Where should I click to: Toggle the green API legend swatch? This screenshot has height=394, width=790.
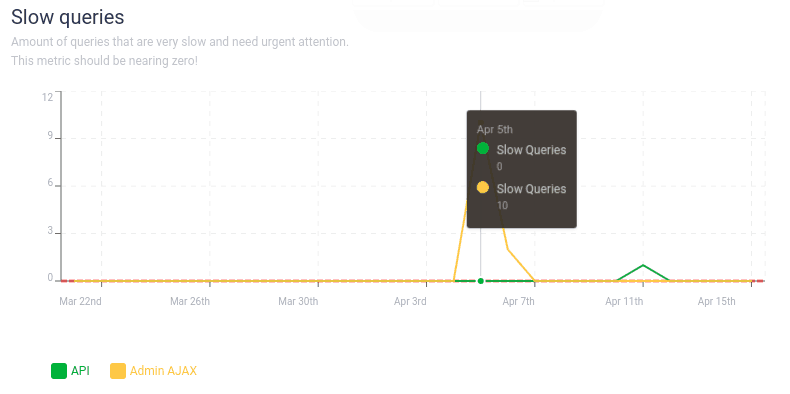point(59,371)
